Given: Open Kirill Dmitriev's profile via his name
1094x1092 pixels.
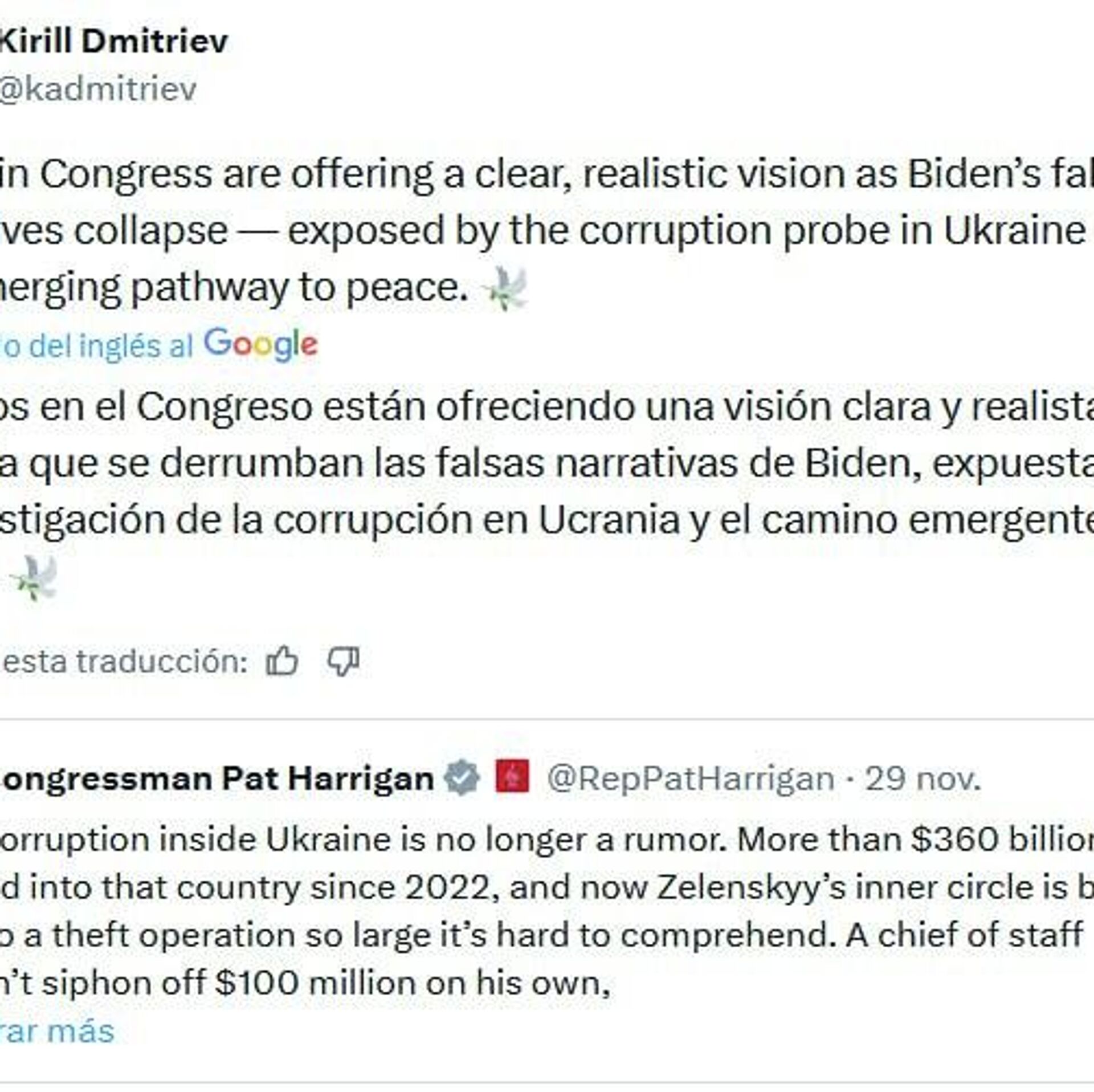Looking at the screenshot, I should (x=114, y=41).
